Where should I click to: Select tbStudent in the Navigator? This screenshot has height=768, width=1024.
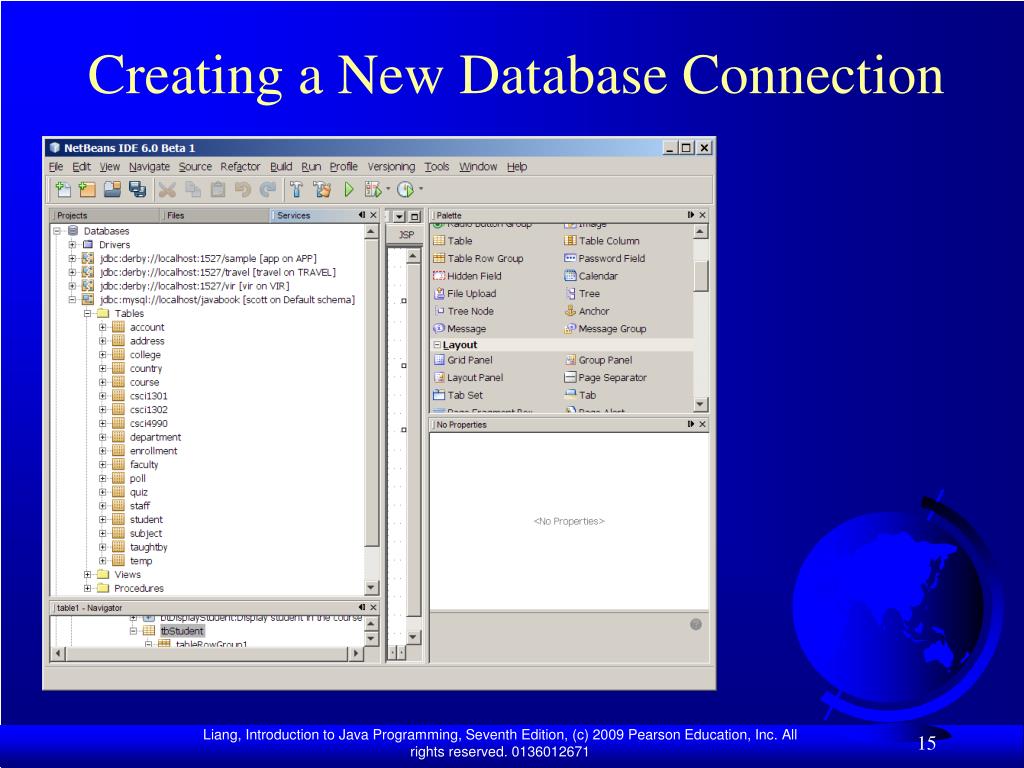[x=182, y=631]
